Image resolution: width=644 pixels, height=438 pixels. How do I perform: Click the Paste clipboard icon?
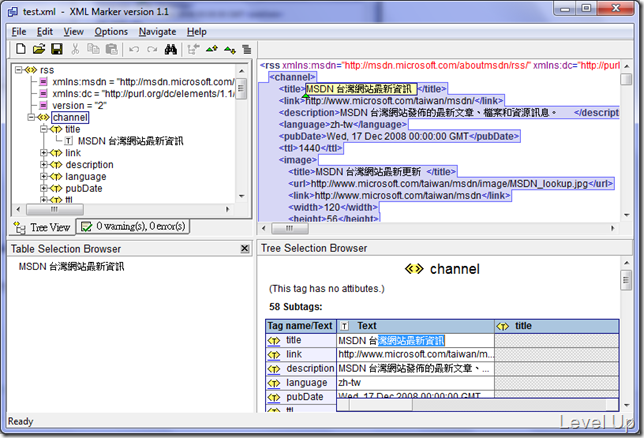coord(111,49)
